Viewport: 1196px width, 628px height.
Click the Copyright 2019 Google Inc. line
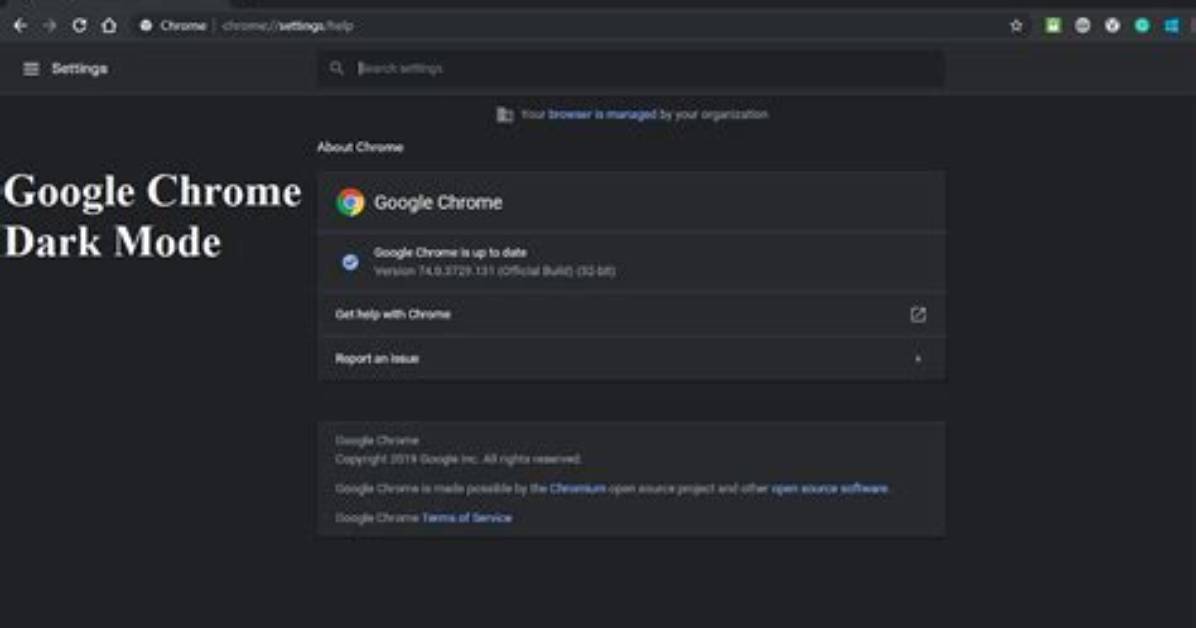pyautogui.click(x=458, y=459)
